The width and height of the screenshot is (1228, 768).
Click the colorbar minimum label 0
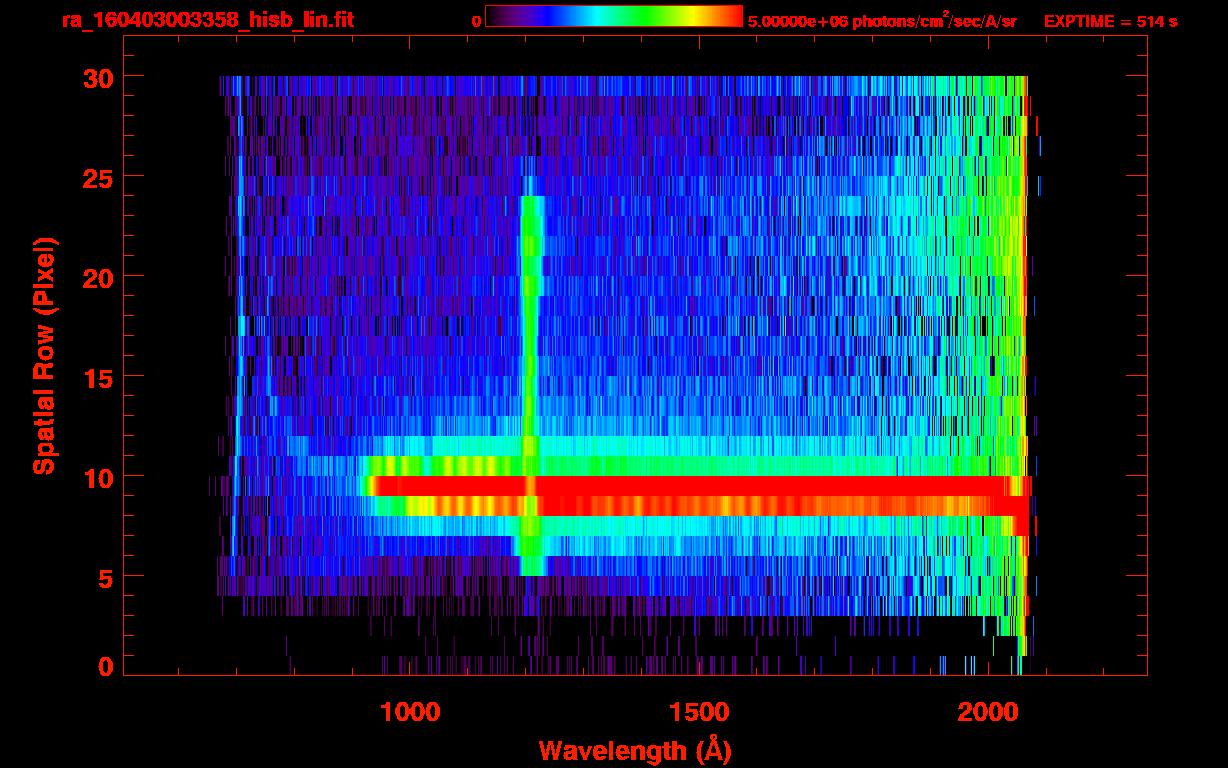[x=477, y=21]
